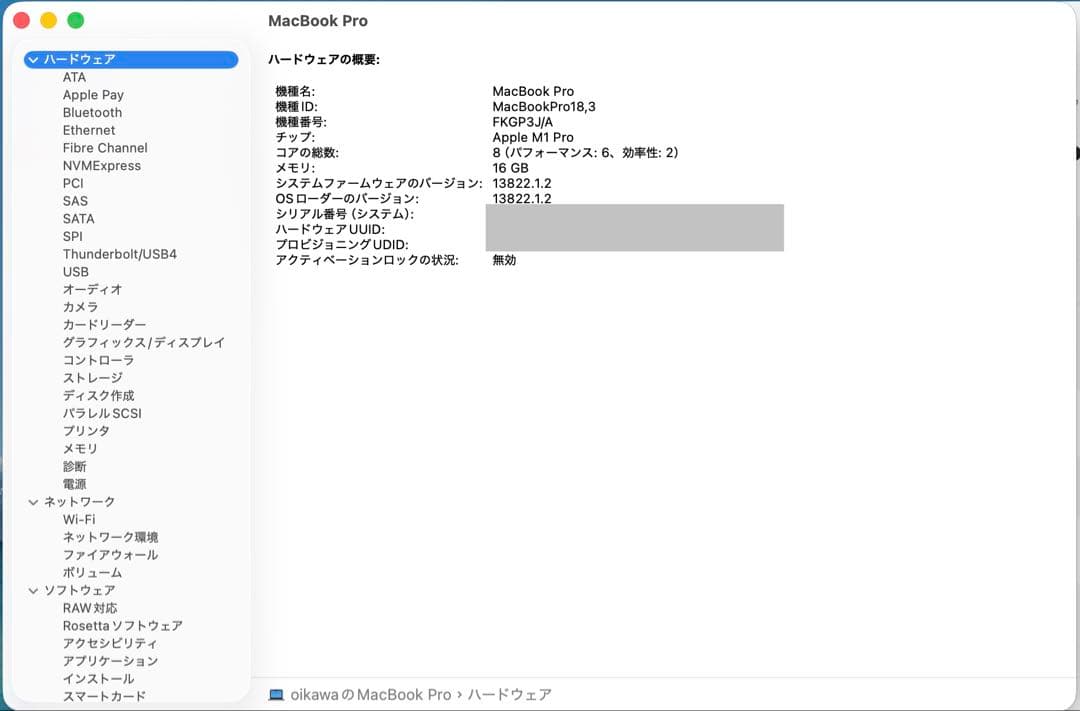The image size is (1080, 711).
Task: Click the ハードウェア breadcrumb at the bottom
Action: pos(512,694)
